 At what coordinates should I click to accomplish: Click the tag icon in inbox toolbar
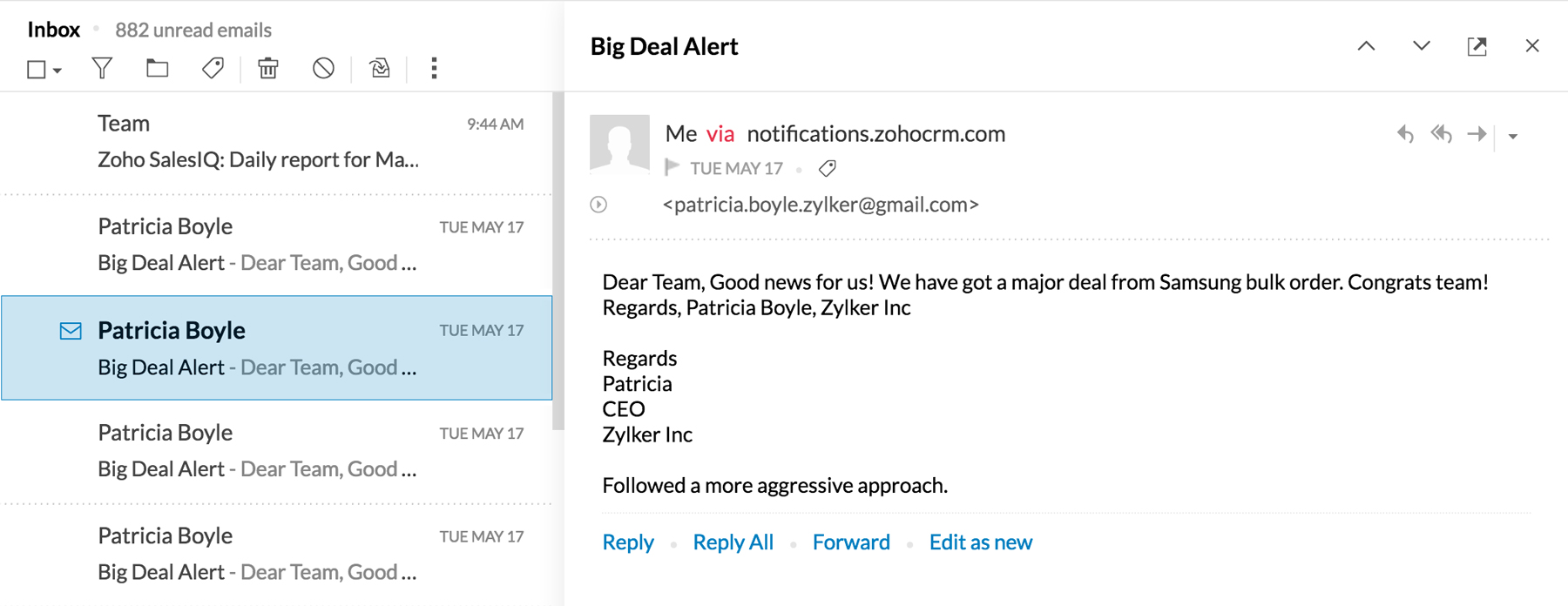tap(213, 68)
